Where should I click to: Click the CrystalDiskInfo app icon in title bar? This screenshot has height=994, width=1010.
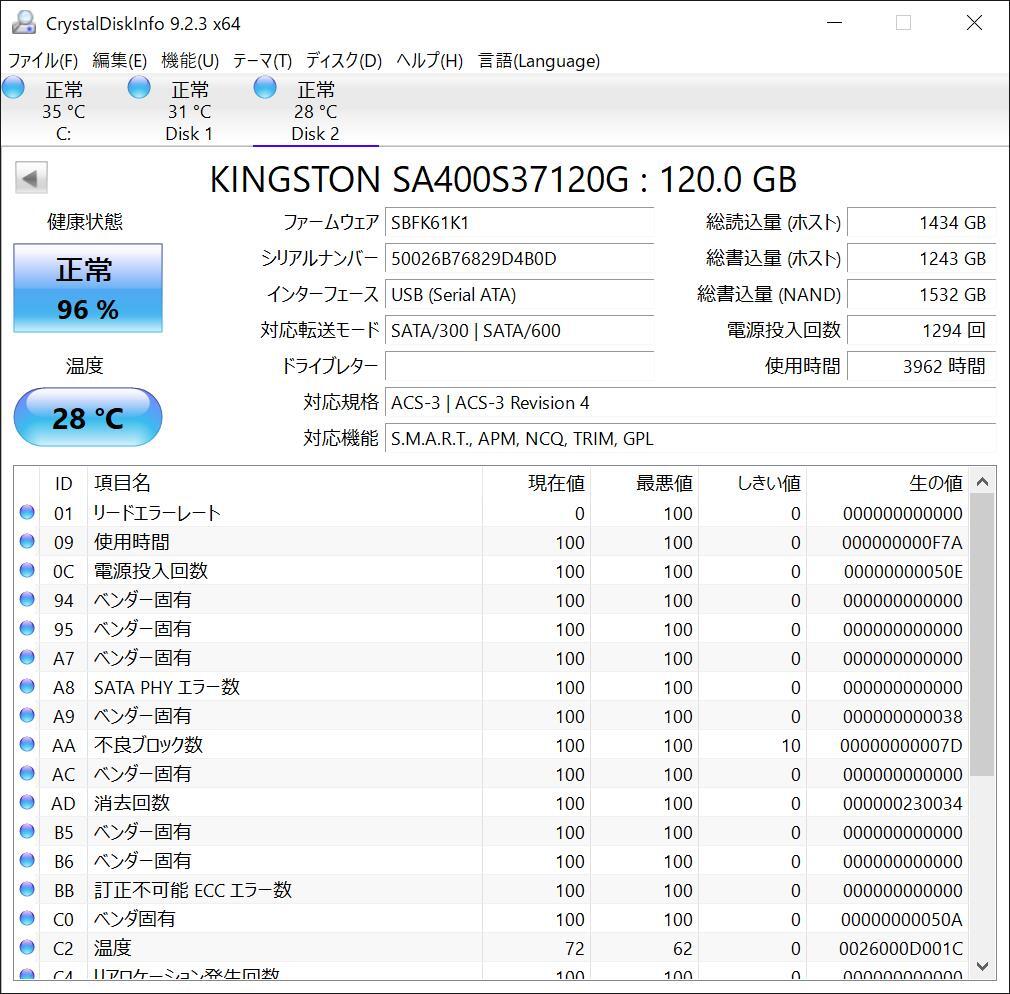click(24, 23)
